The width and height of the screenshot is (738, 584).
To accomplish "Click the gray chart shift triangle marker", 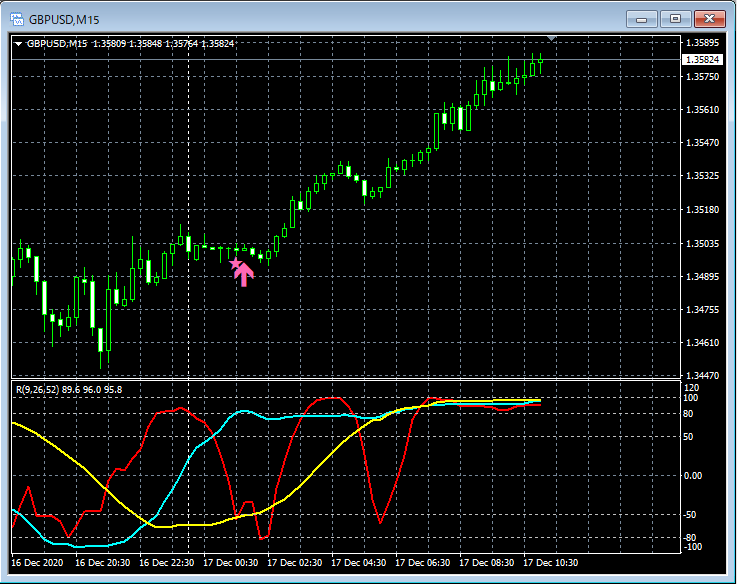I will coord(552,39).
